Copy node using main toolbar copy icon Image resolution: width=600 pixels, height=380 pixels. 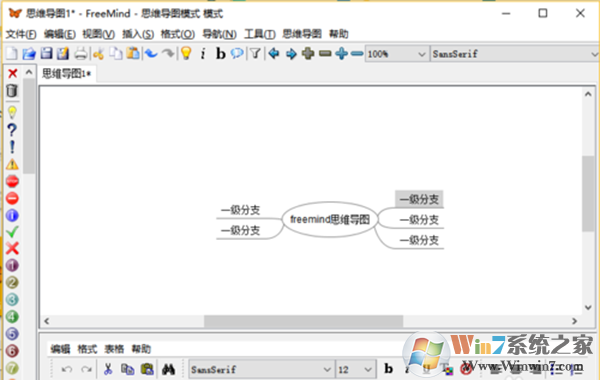[x=116, y=54]
